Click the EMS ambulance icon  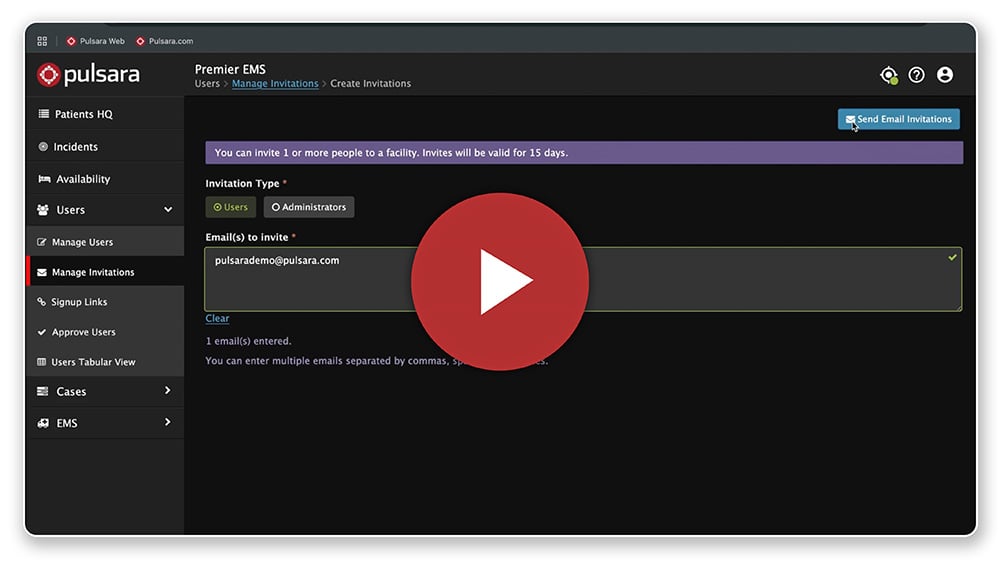(x=43, y=423)
